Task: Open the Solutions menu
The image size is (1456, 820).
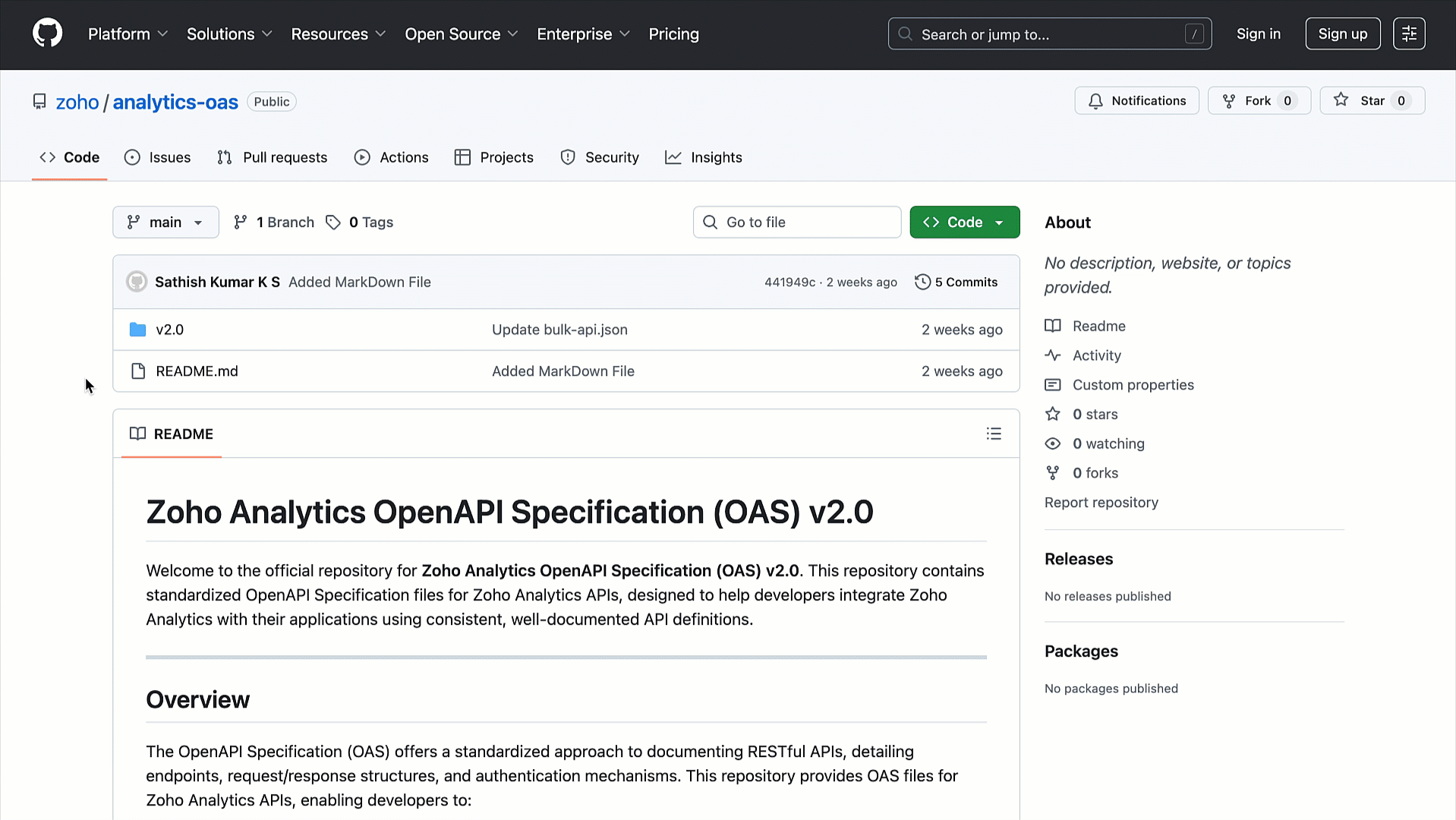Action: point(229,34)
